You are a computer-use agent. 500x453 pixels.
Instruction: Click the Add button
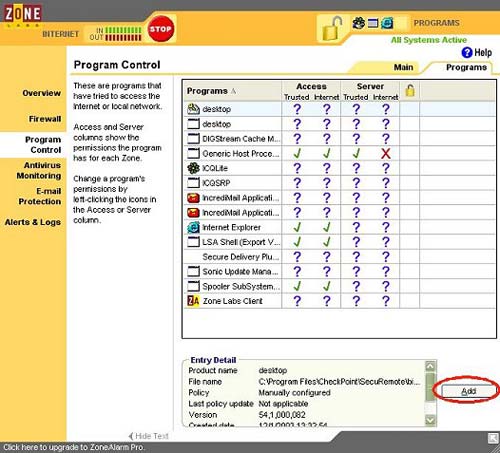click(468, 391)
